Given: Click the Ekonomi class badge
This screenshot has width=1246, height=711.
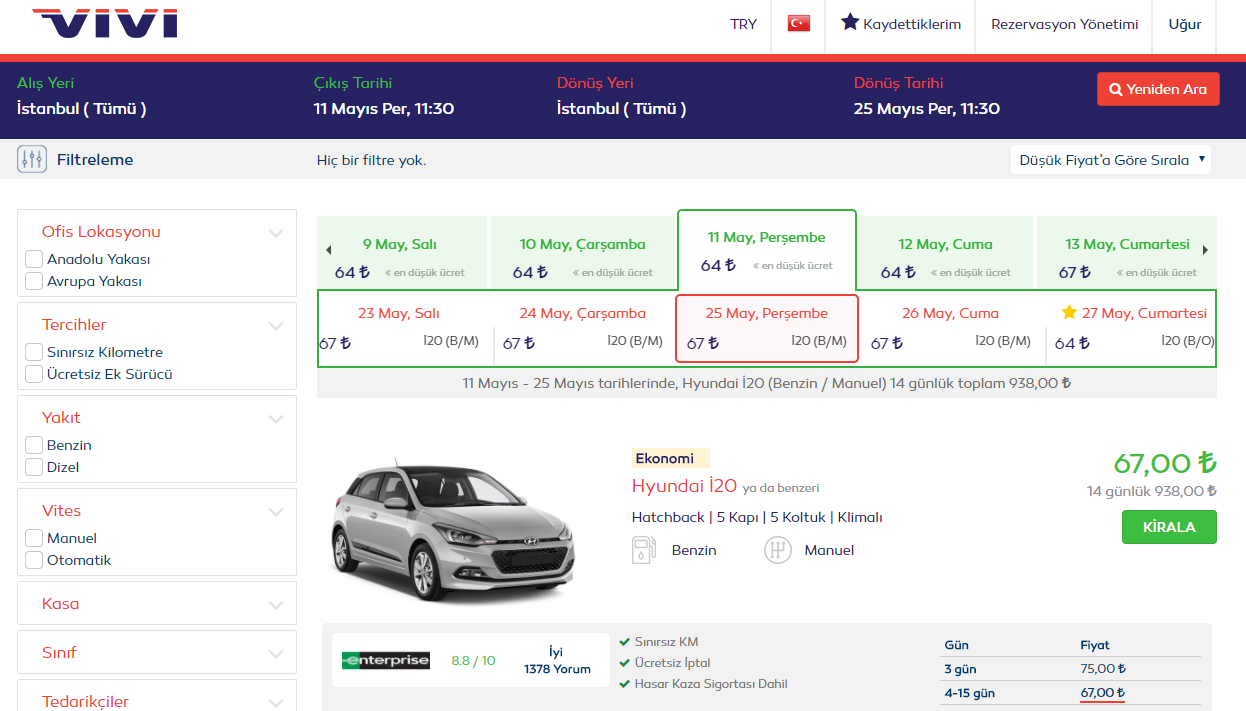Looking at the screenshot, I should click(x=670, y=458).
